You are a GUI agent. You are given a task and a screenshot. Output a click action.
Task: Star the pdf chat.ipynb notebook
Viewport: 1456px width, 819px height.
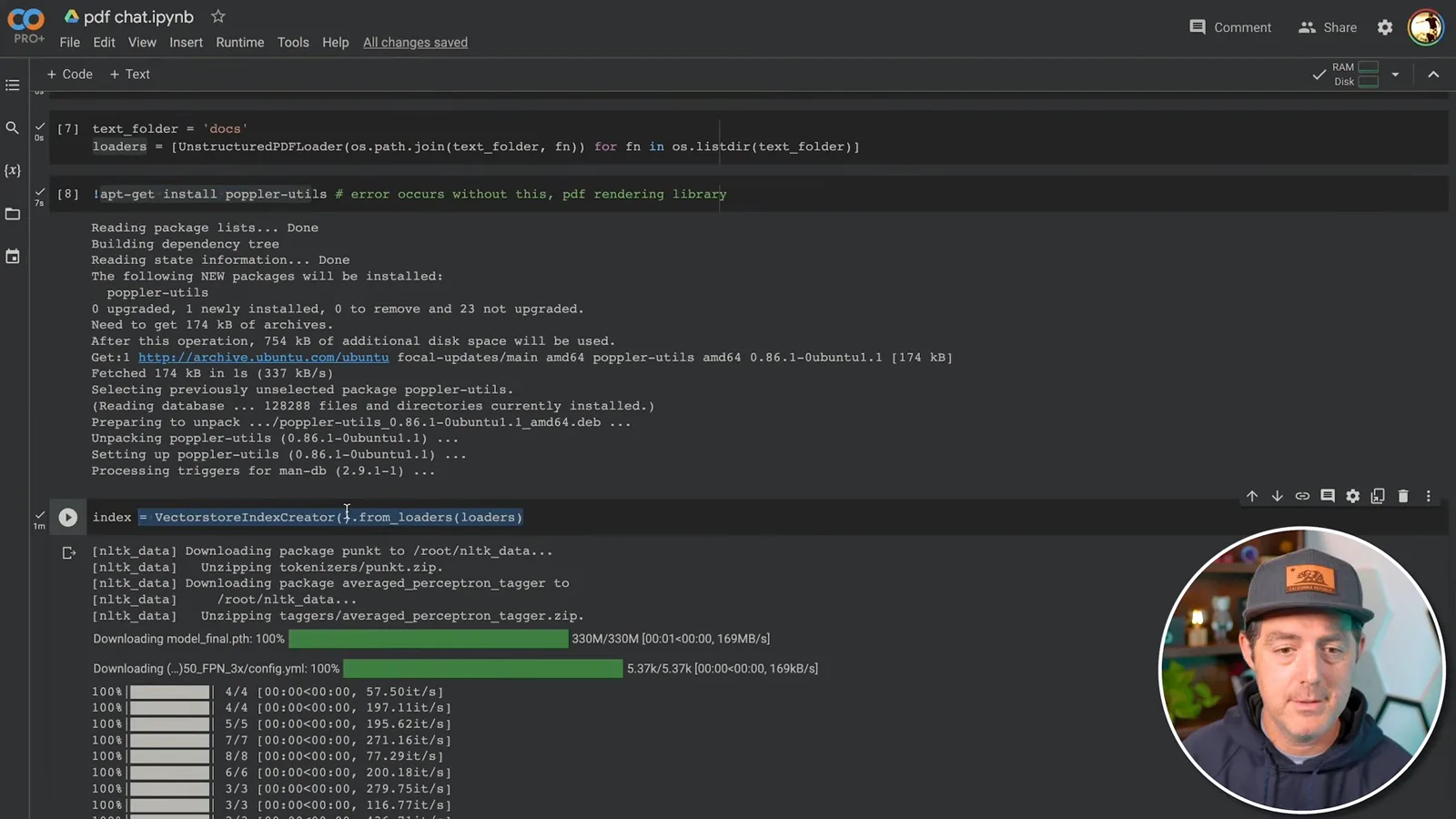tap(217, 16)
